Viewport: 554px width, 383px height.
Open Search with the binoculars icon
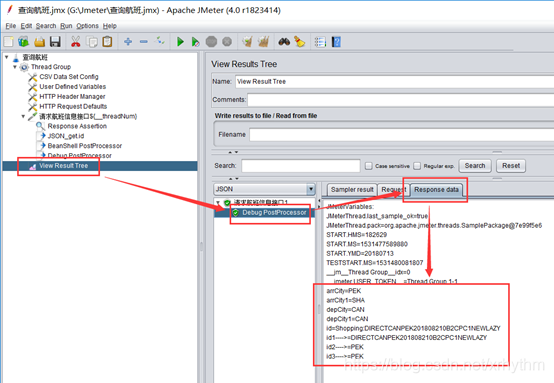tap(284, 42)
